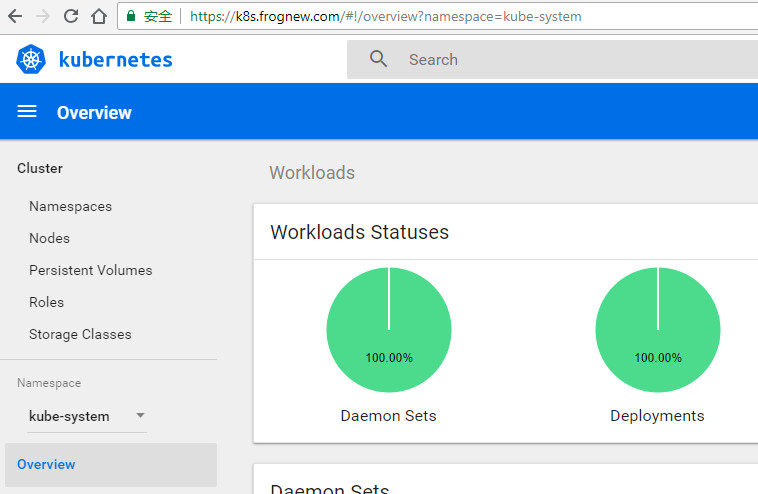
Task: Open Storage Classes page
Action: 80,334
